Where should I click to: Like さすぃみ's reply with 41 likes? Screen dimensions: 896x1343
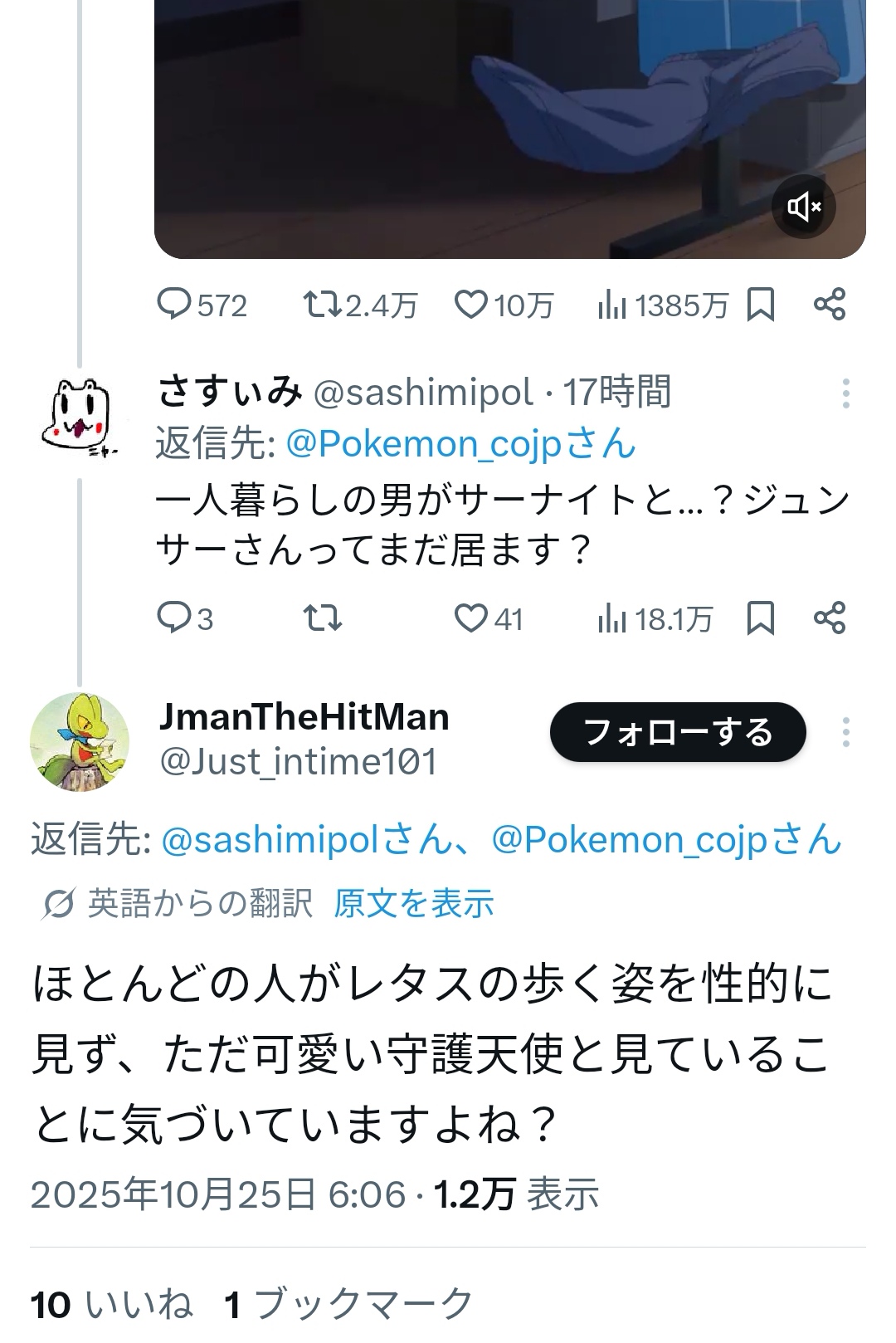(x=471, y=618)
